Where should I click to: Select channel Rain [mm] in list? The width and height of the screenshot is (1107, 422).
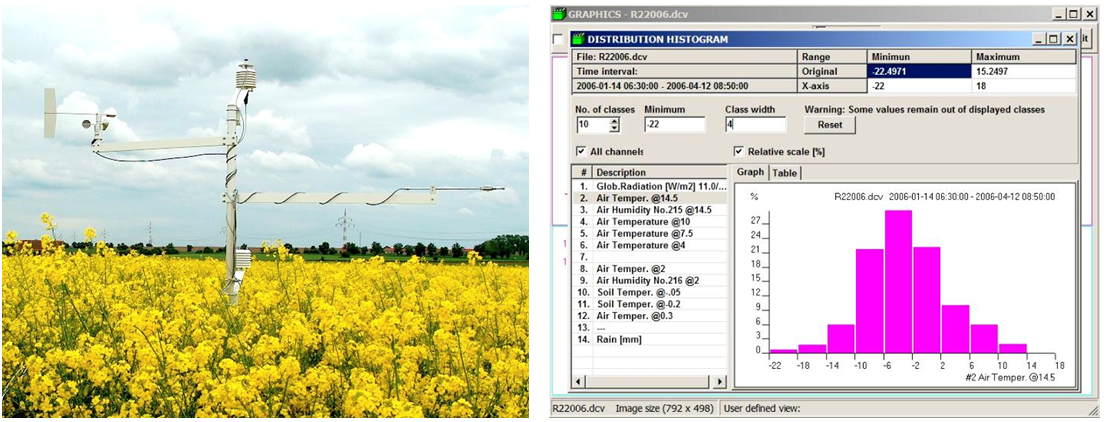[x=618, y=340]
